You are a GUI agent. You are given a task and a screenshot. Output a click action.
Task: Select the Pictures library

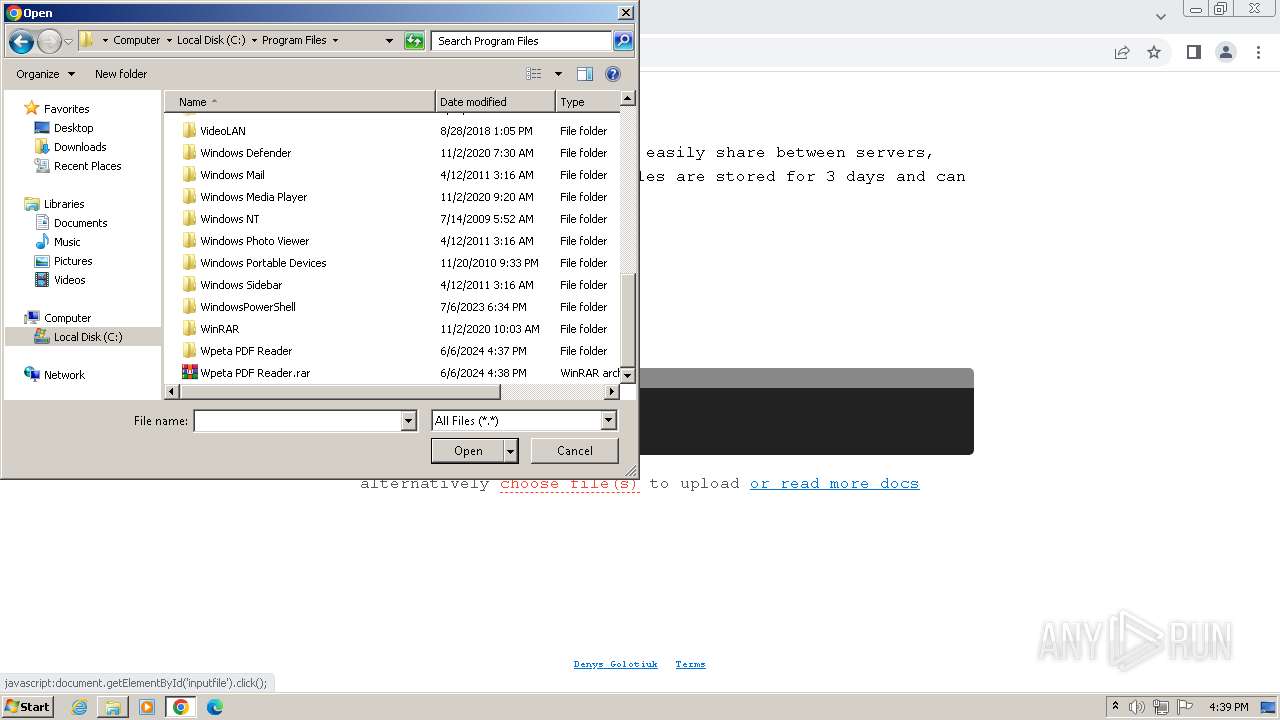pos(72,261)
